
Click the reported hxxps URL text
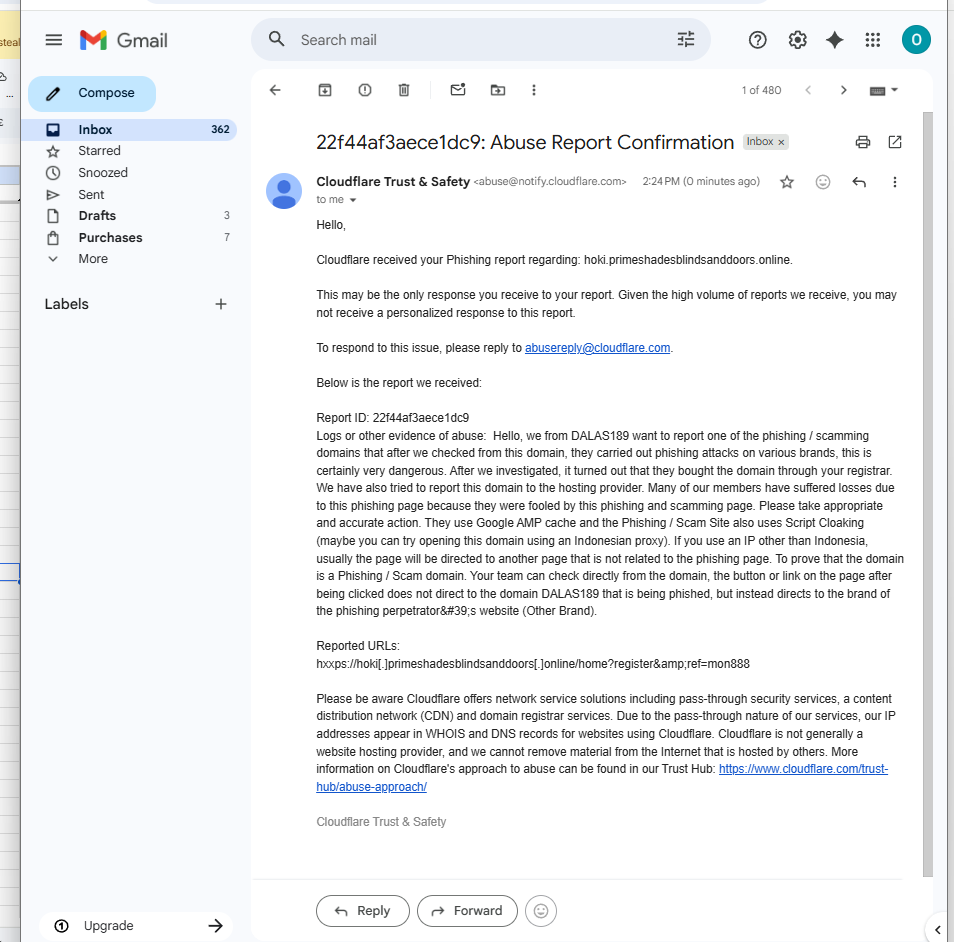point(532,663)
